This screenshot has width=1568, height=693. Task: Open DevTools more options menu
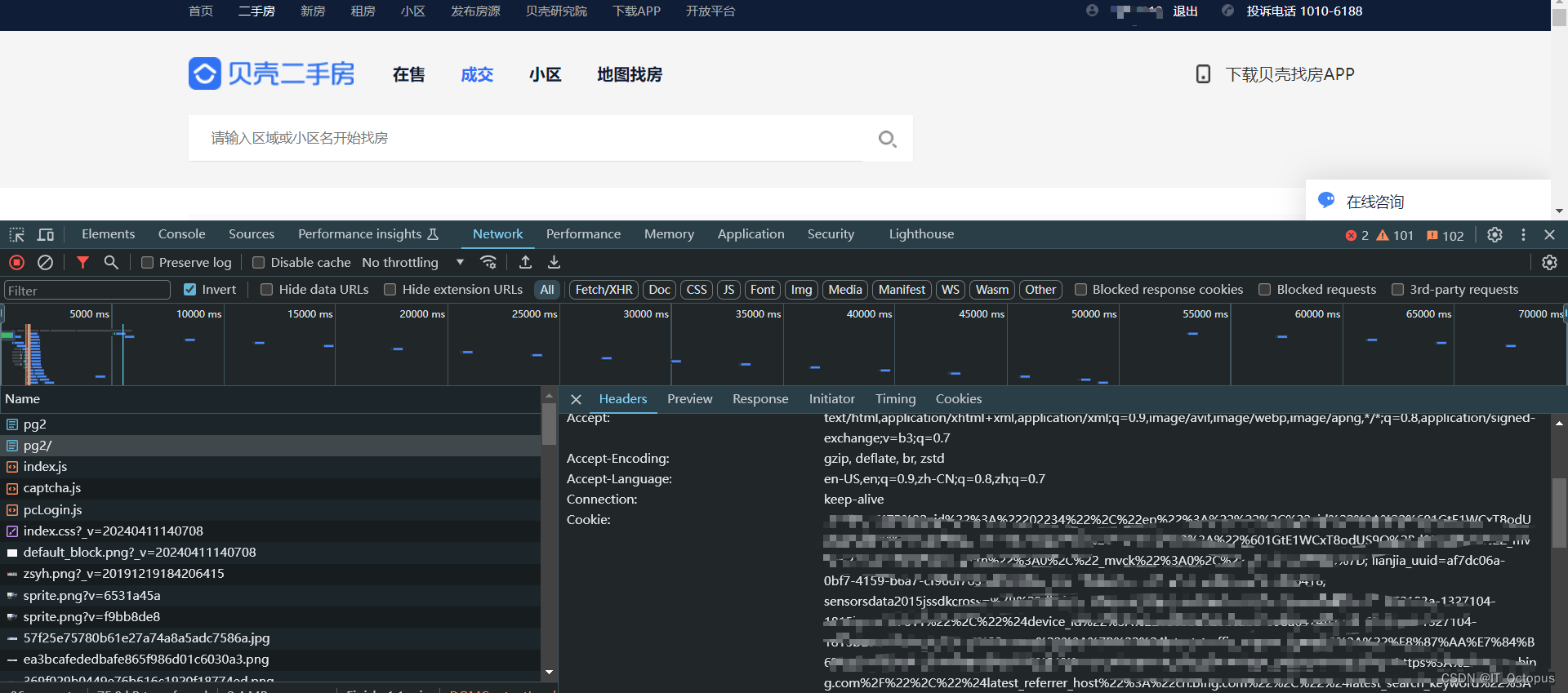1523,234
